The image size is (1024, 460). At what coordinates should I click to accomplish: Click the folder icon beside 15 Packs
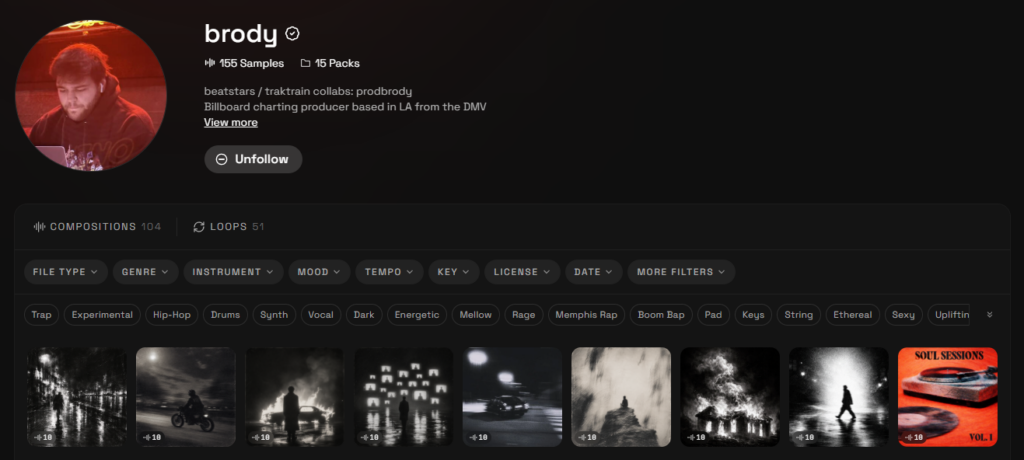click(305, 63)
